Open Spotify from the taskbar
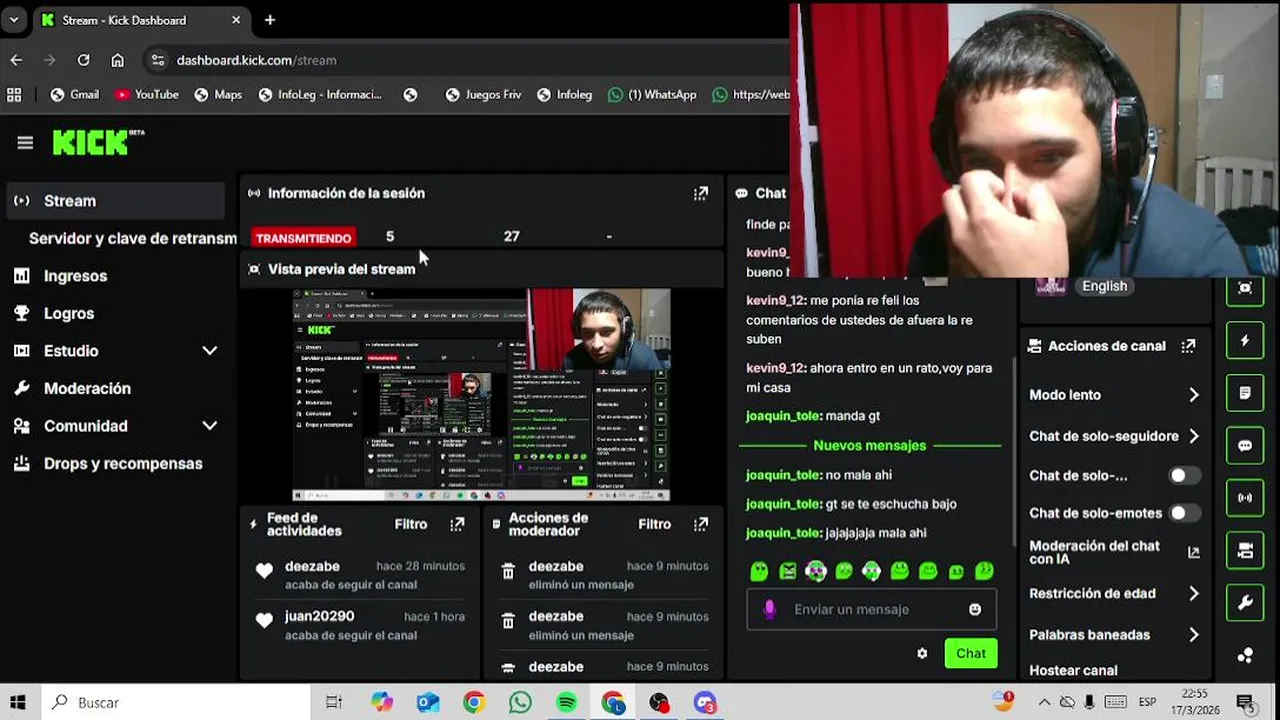1280x720 pixels. pos(566,702)
